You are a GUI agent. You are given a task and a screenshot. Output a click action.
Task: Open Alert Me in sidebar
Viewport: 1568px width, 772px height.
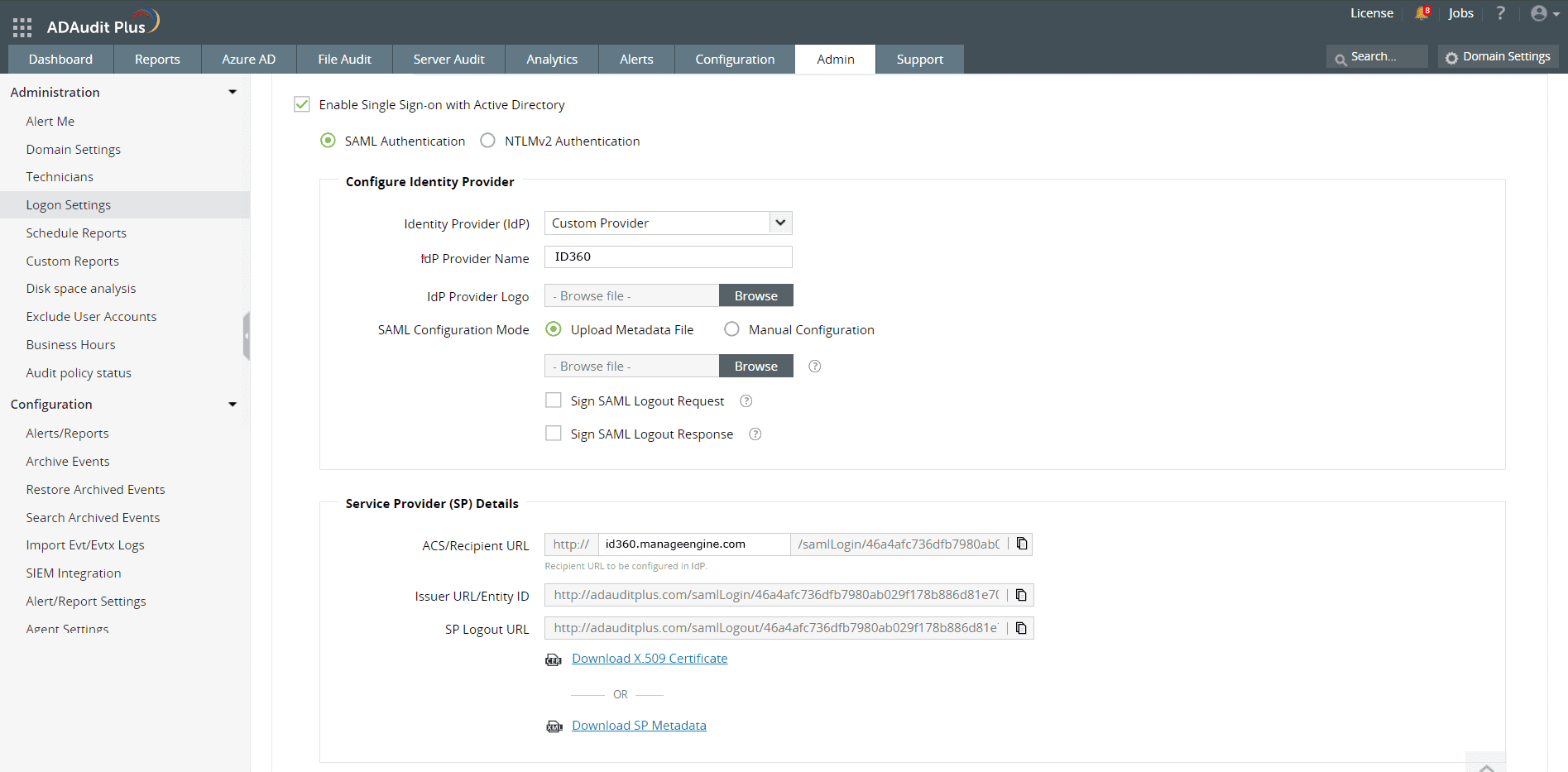50,121
